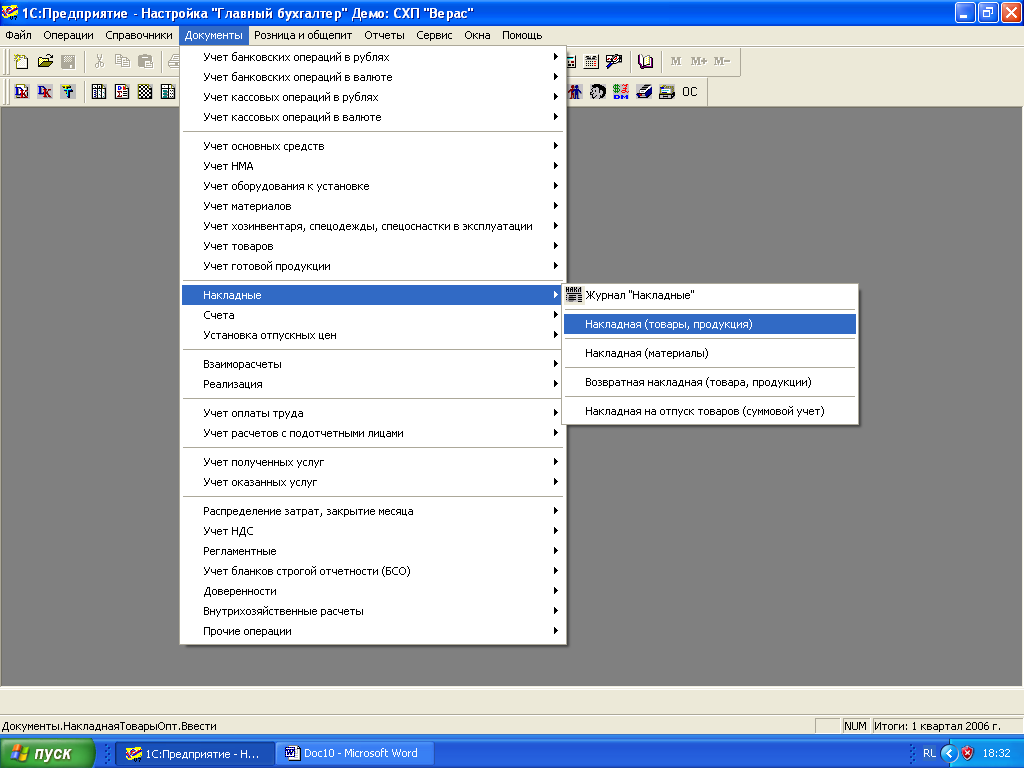Click the grayed Save floppy icon

tap(68, 61)
